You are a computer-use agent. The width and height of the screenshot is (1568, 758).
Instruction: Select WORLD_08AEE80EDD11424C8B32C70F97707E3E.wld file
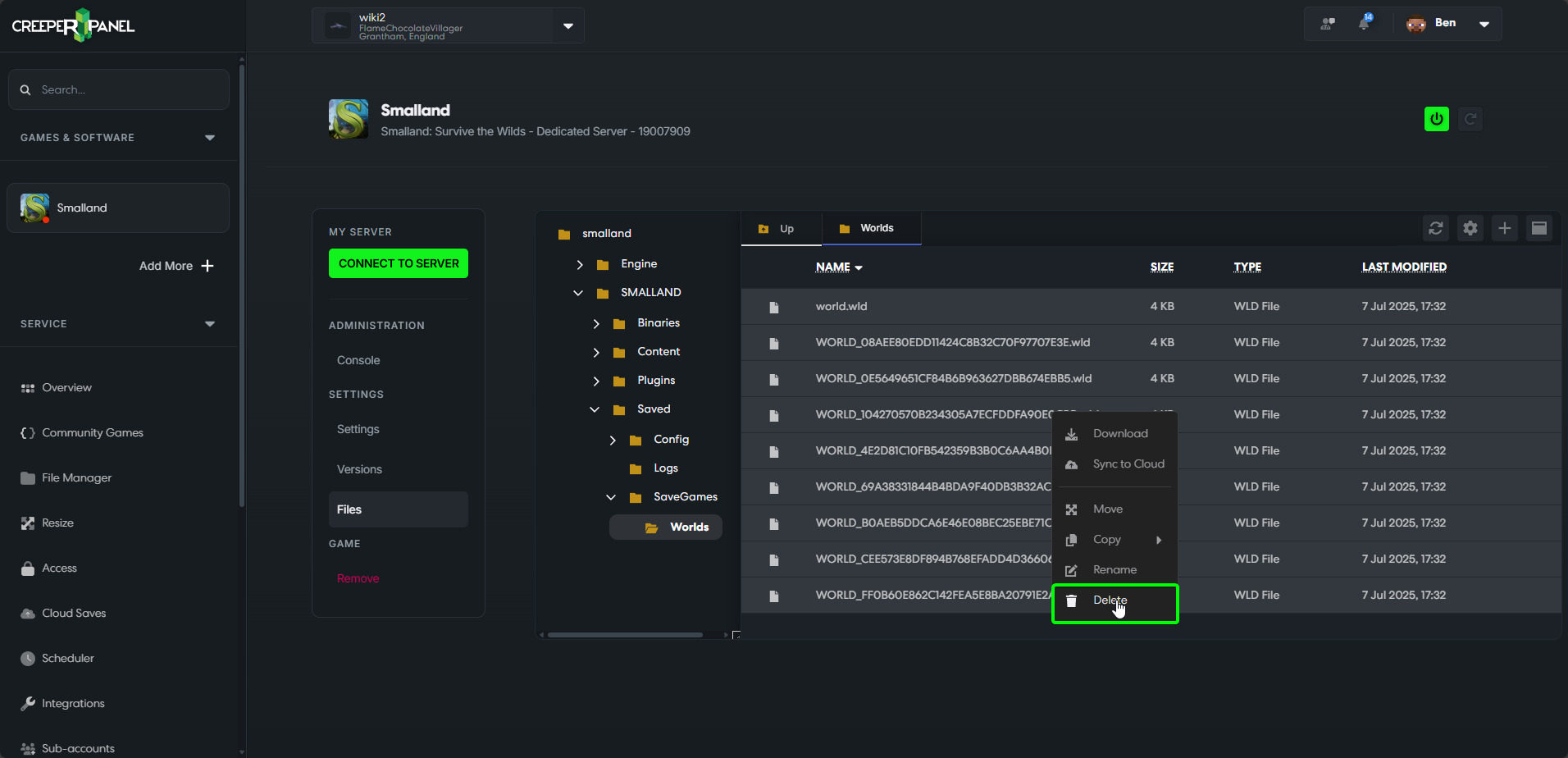[x=953, y=342]
